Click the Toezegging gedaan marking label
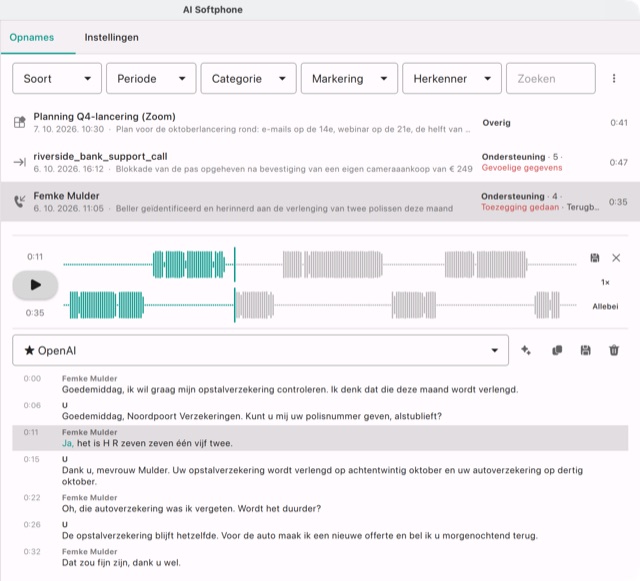This screenshot has height=581, width=640. pyautogui.click(x=520, y=207)
